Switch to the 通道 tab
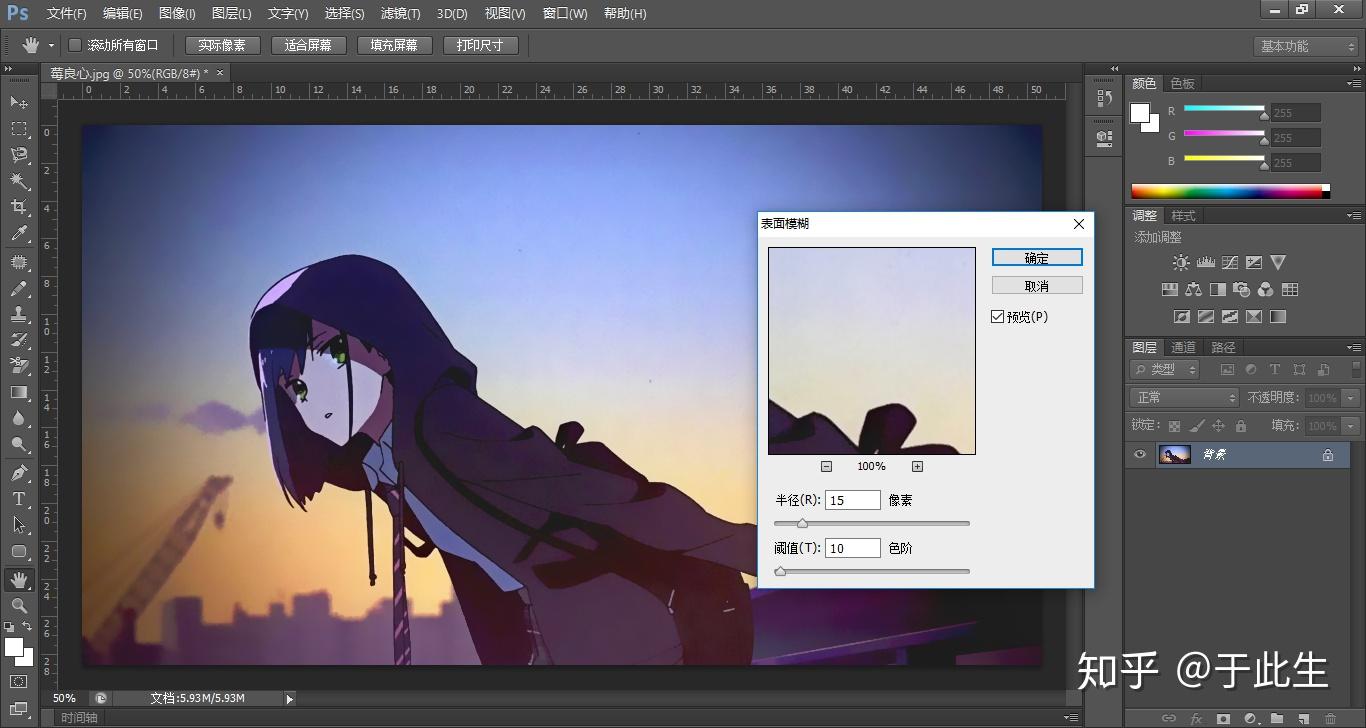 (1183, 347)
